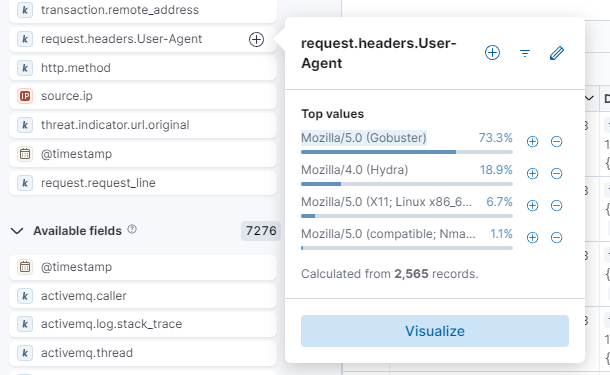The height and width of the screenshot is (375, 610).
Task: Click the 6.7% percentage label
Action: point(499,202)
